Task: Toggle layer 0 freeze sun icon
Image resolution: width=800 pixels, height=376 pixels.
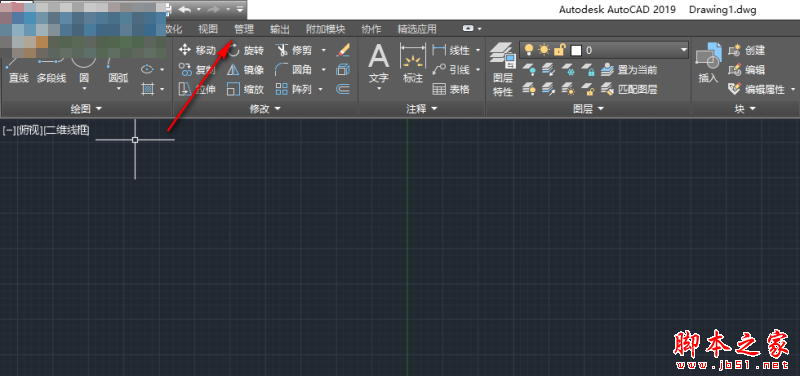Action: pyautogui.click(x=544, y=49)
